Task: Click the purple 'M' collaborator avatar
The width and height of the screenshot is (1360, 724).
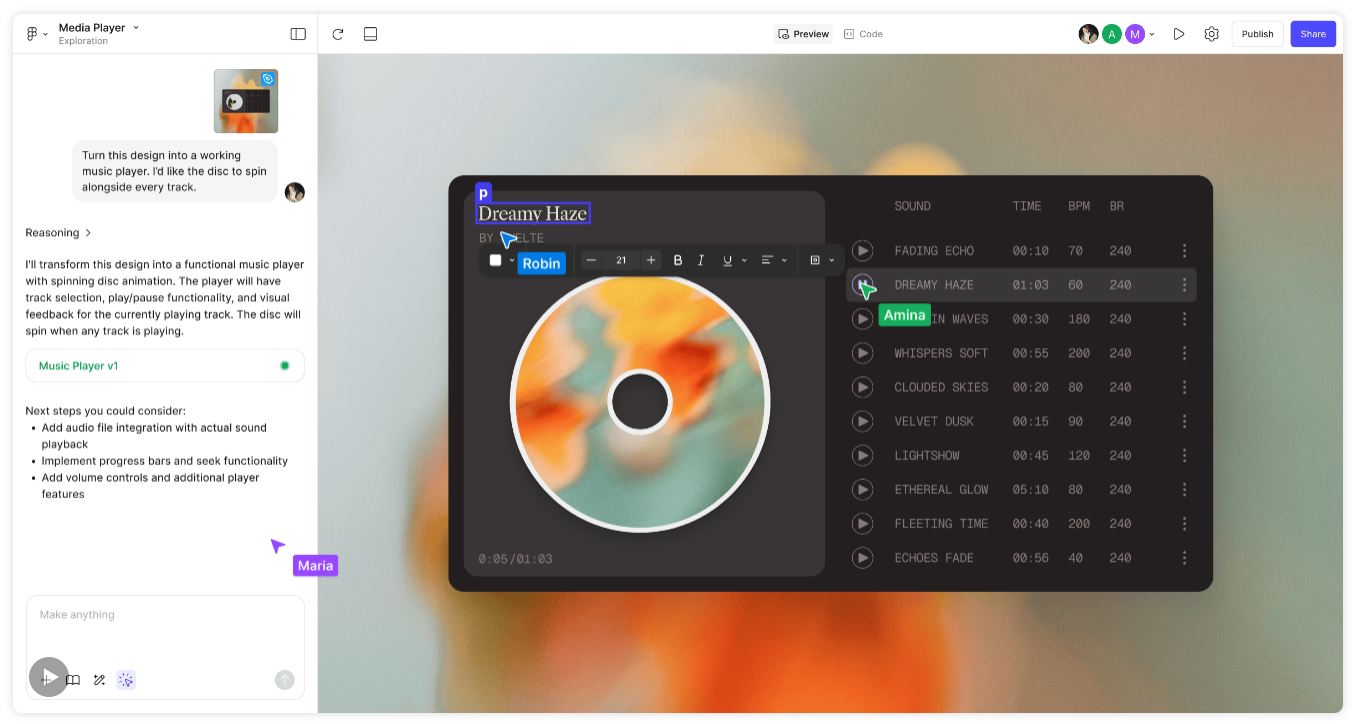Action: coord(1135,34)
